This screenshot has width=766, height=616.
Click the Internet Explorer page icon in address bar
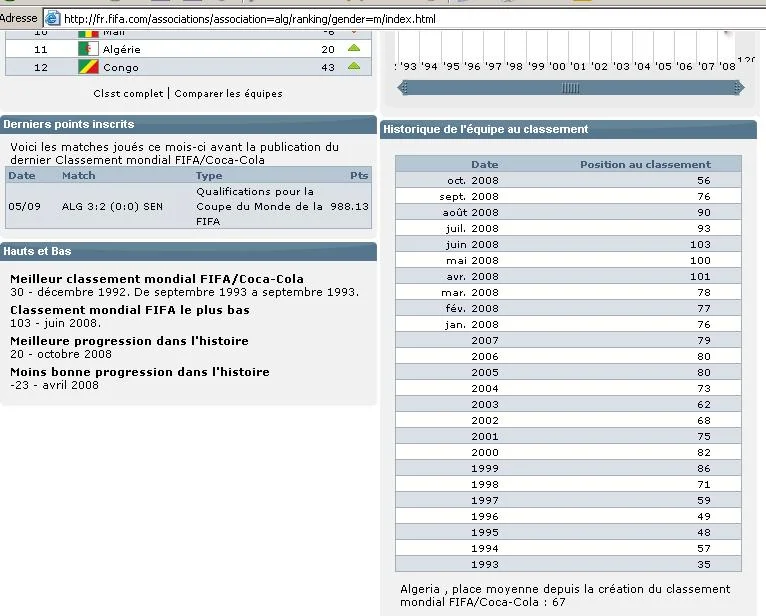[x=52, y=19]
